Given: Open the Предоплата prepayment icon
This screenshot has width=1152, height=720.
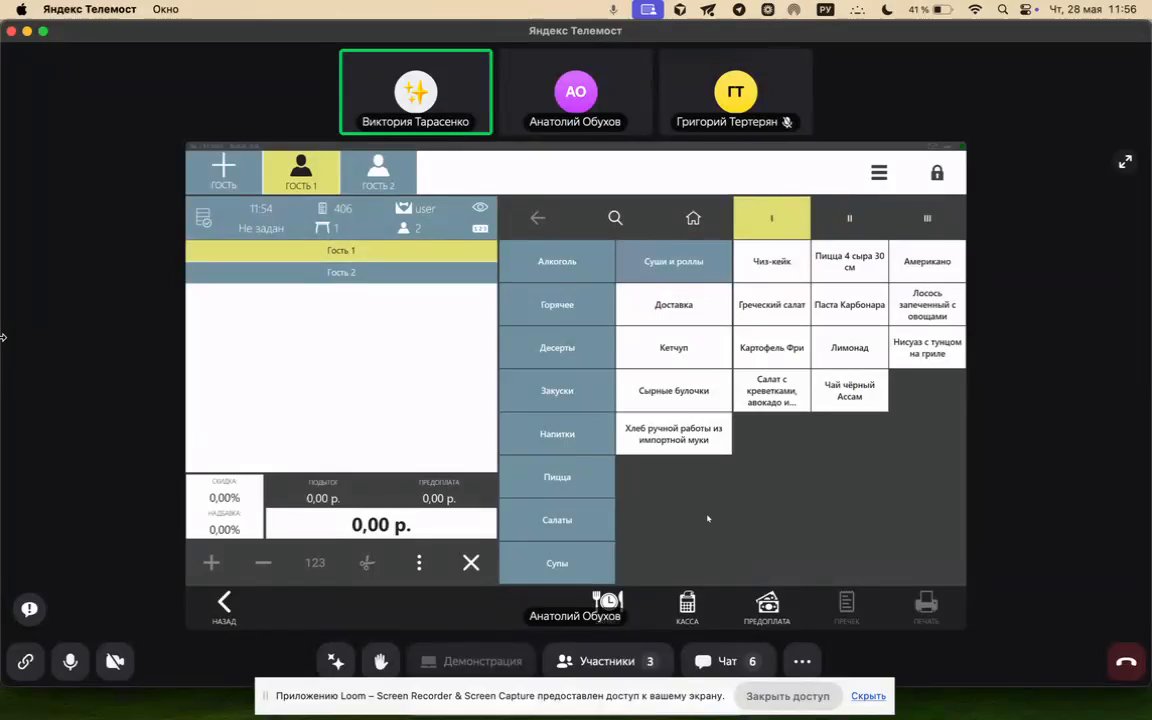Looking at the screenshot, I should (766, 608).
